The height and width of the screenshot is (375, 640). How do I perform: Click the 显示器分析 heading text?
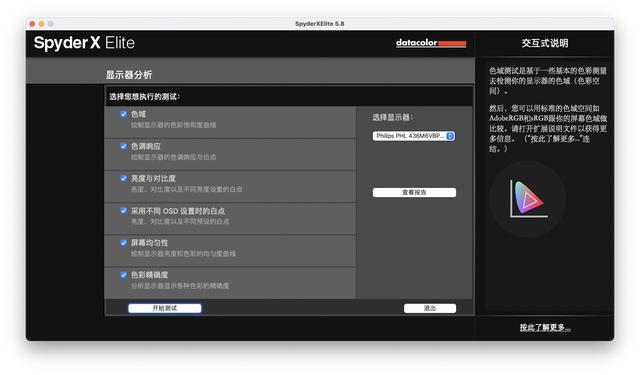[x=129, y=75]
